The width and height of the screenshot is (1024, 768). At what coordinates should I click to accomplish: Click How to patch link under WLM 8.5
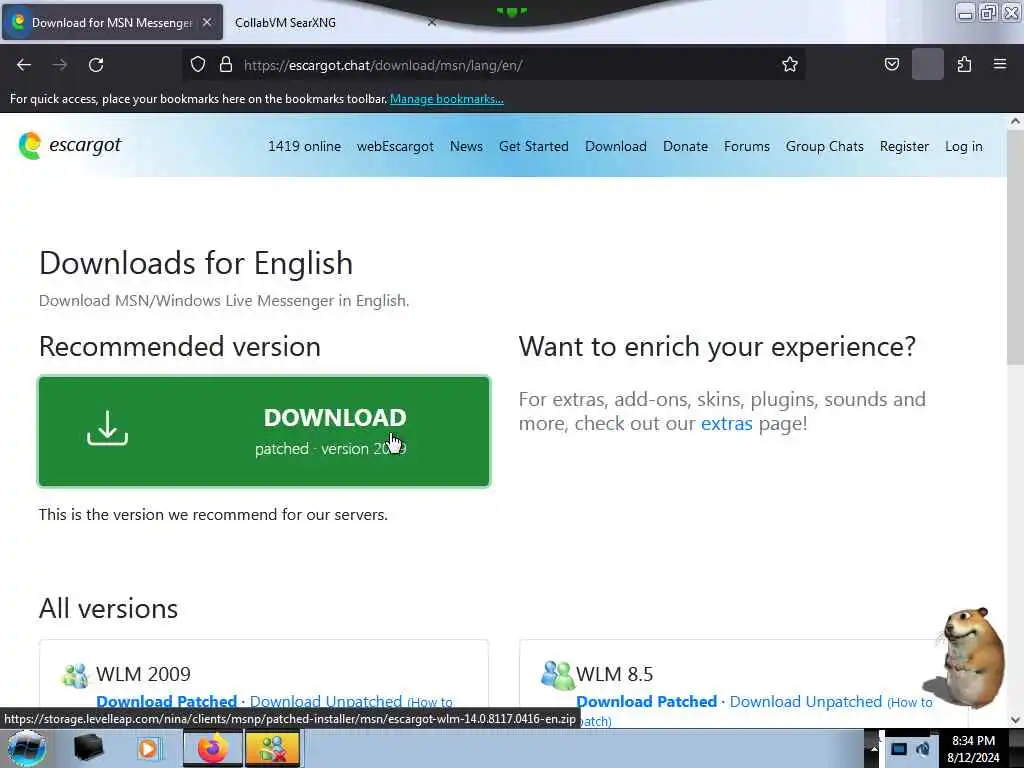(x=910, y=703)
